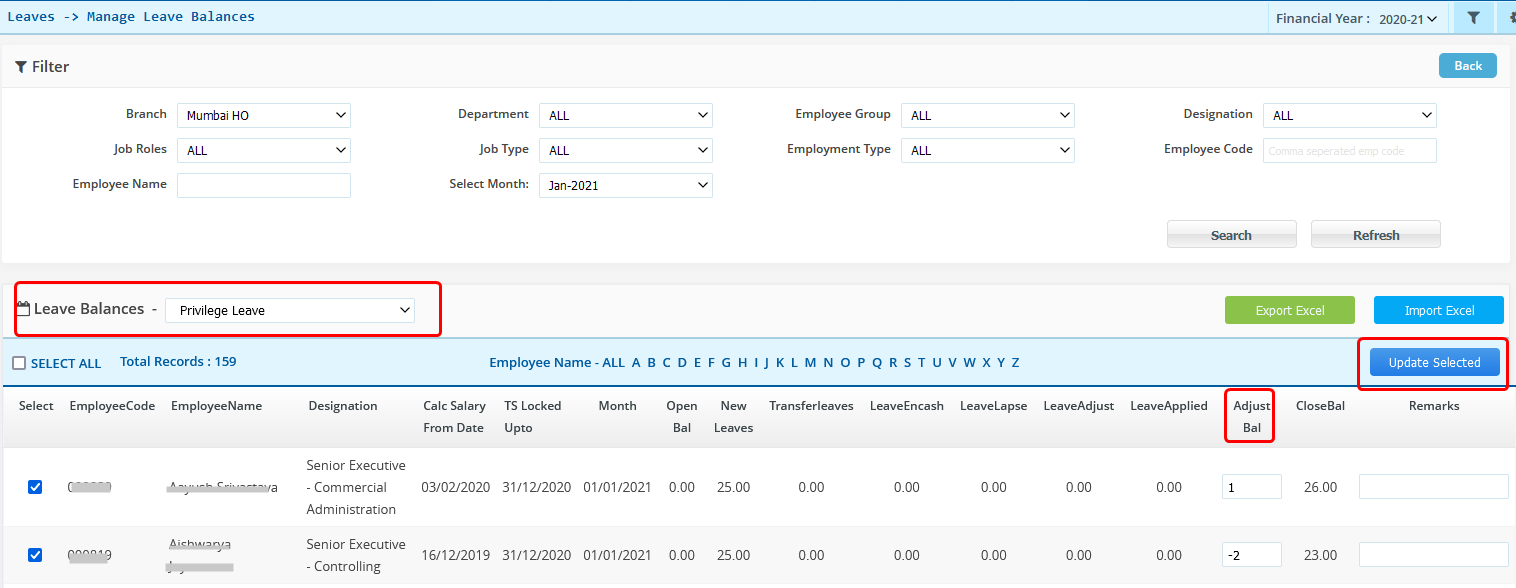Viewport: 1516px width, 588px height.
Task: Expand the Department dropdown
Action: tap(626, 115)
